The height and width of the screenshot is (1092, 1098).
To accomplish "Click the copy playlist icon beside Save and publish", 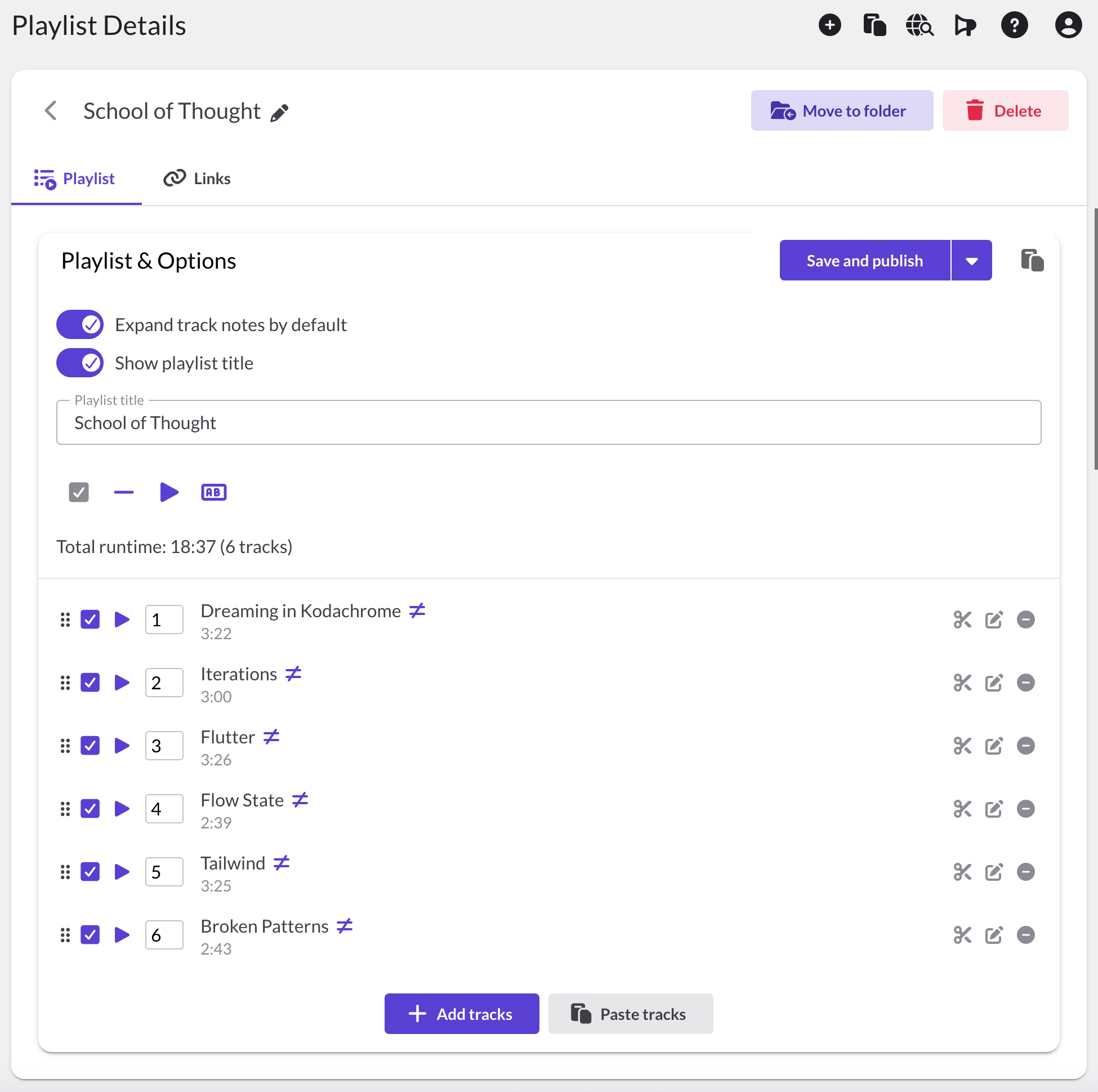I will coord(1032,260).
